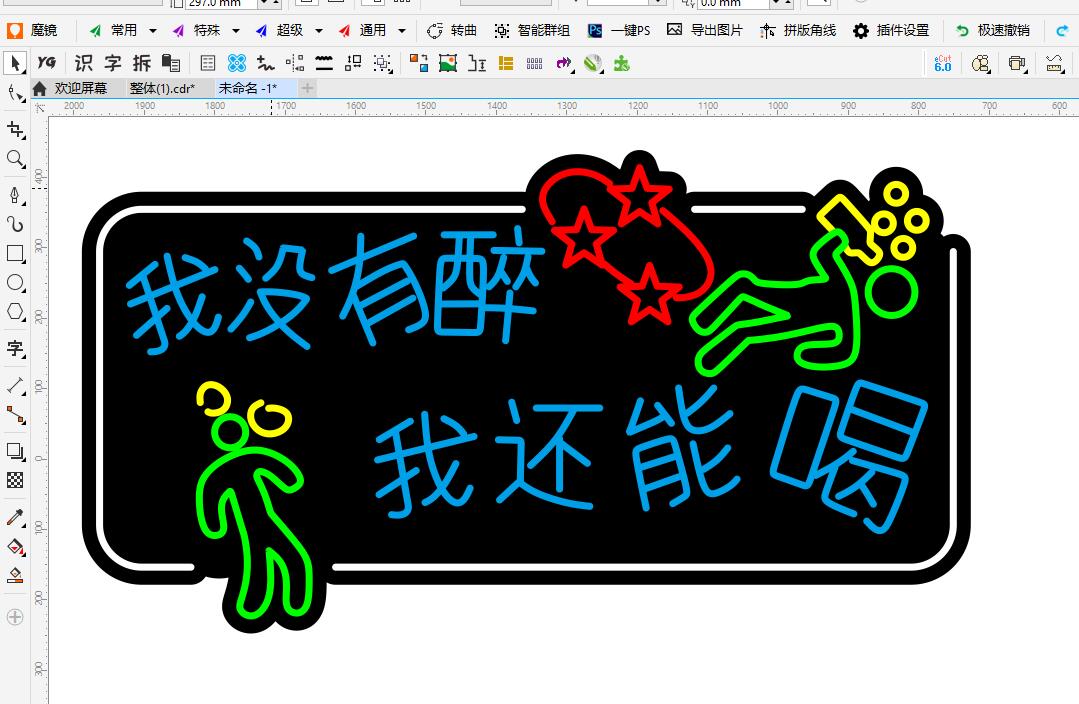Click the 智能群组 button
The image size is (1079, 704).
pyautogui.click(x=533, y=30)
